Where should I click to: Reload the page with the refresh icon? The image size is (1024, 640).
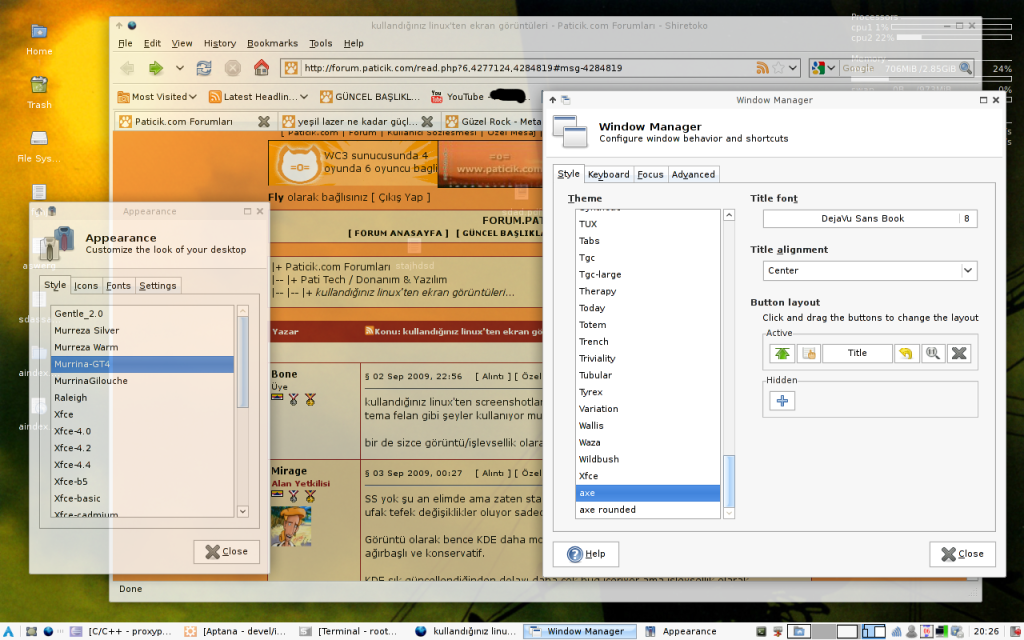pos(204,68)
